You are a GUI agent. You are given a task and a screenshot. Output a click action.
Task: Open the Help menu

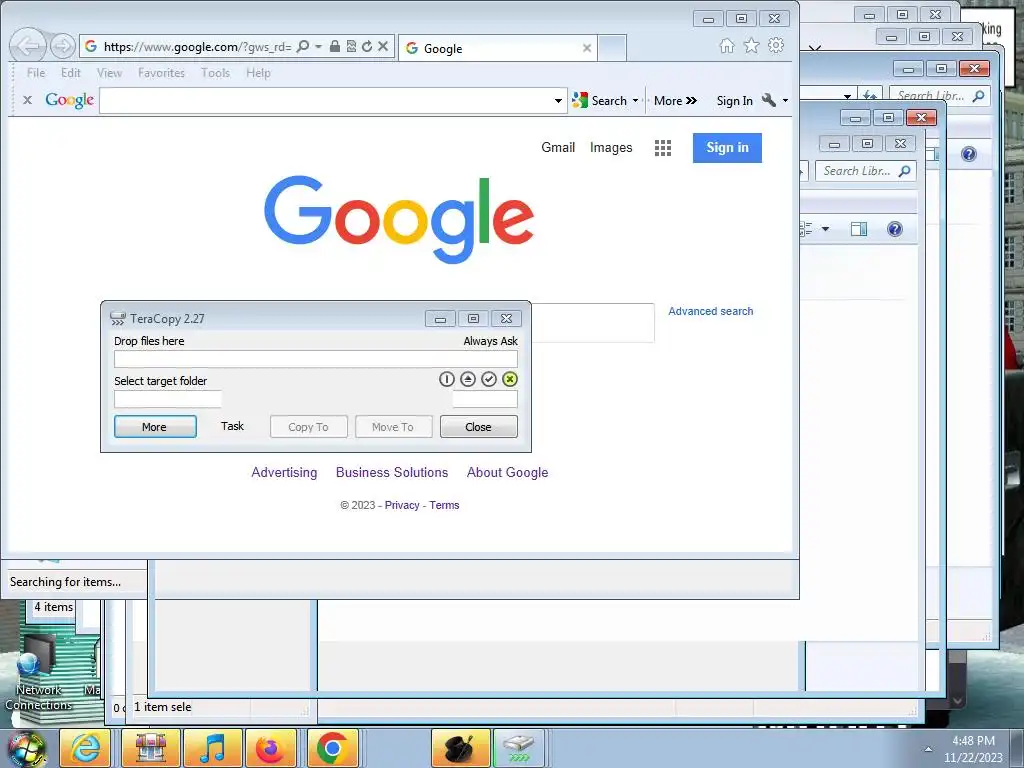(x=258, y=72)
